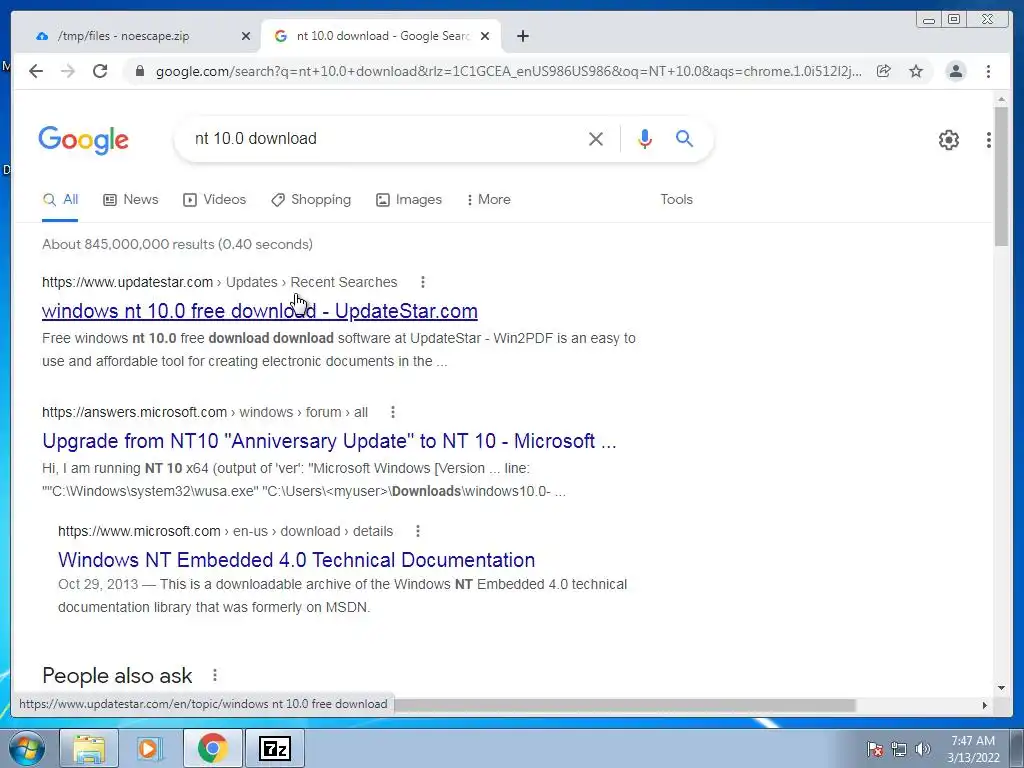
Task: Click the Action Center flag icon
Action: [x=874, y=749]
